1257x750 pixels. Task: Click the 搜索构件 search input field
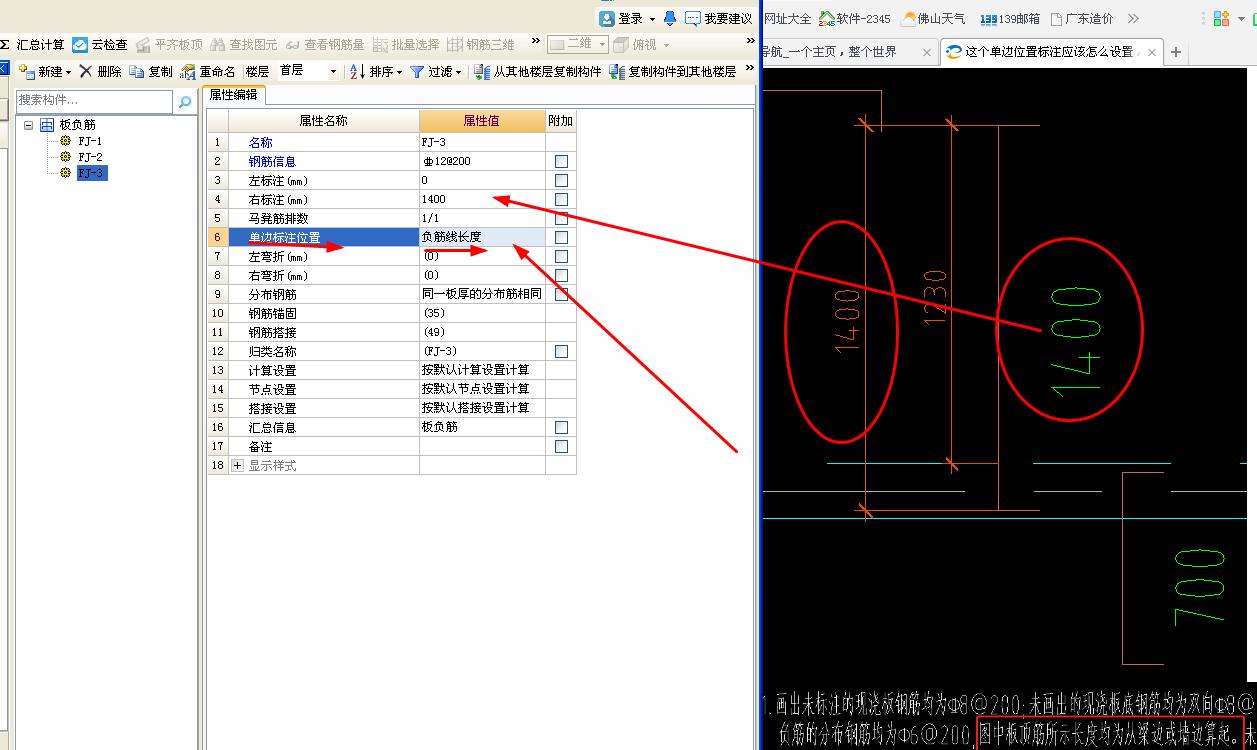[x=95, y=101]
